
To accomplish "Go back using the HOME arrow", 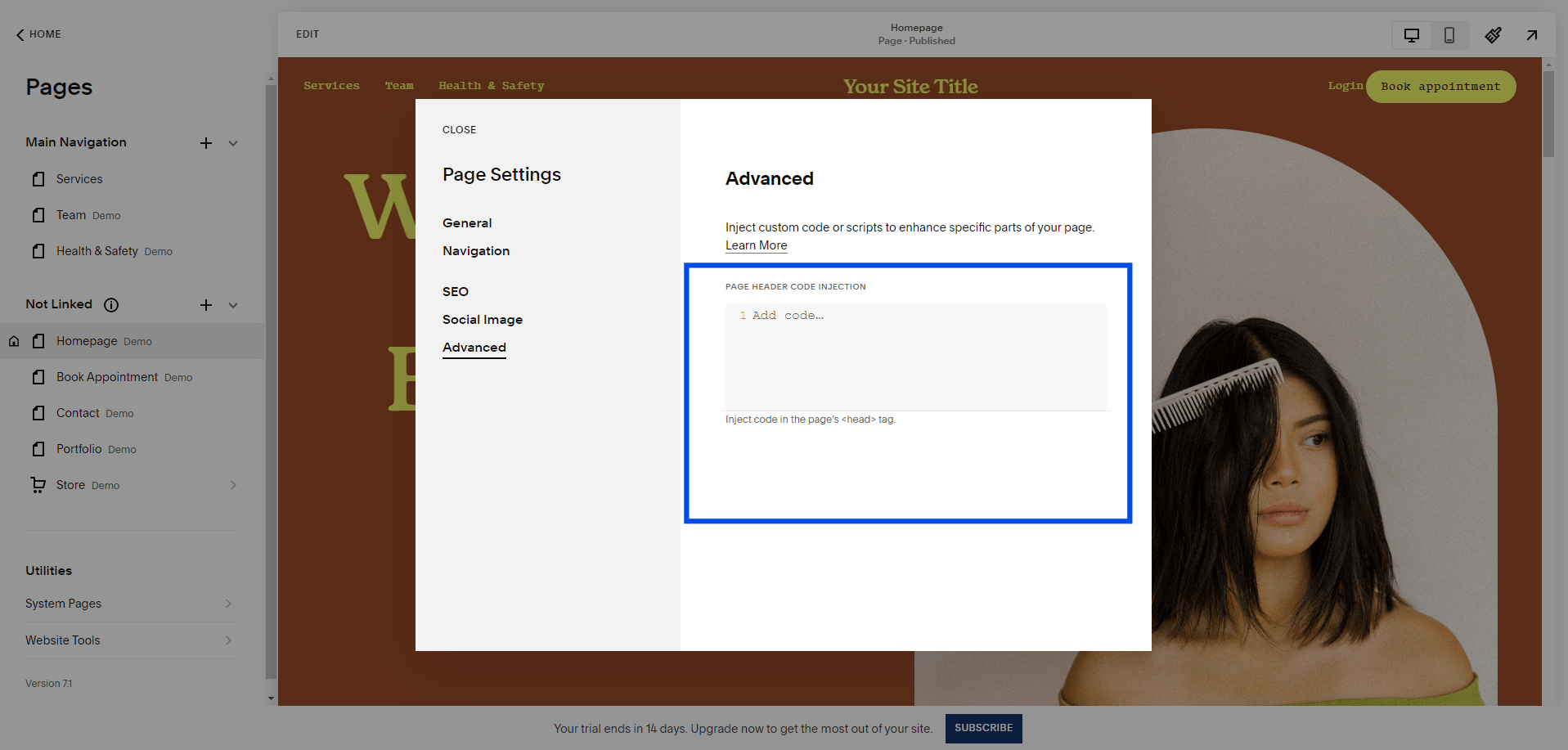I will [38, 34].
